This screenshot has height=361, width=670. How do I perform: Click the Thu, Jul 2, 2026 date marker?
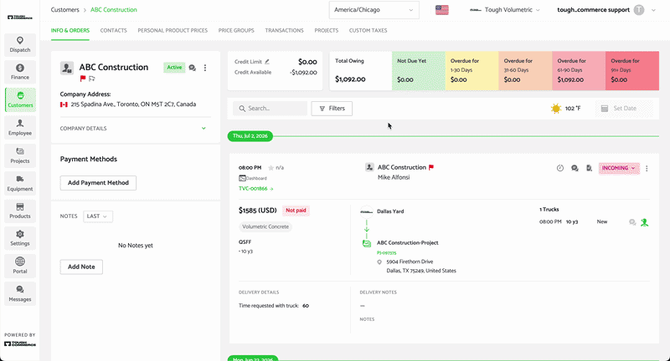[x=250, y=136]
